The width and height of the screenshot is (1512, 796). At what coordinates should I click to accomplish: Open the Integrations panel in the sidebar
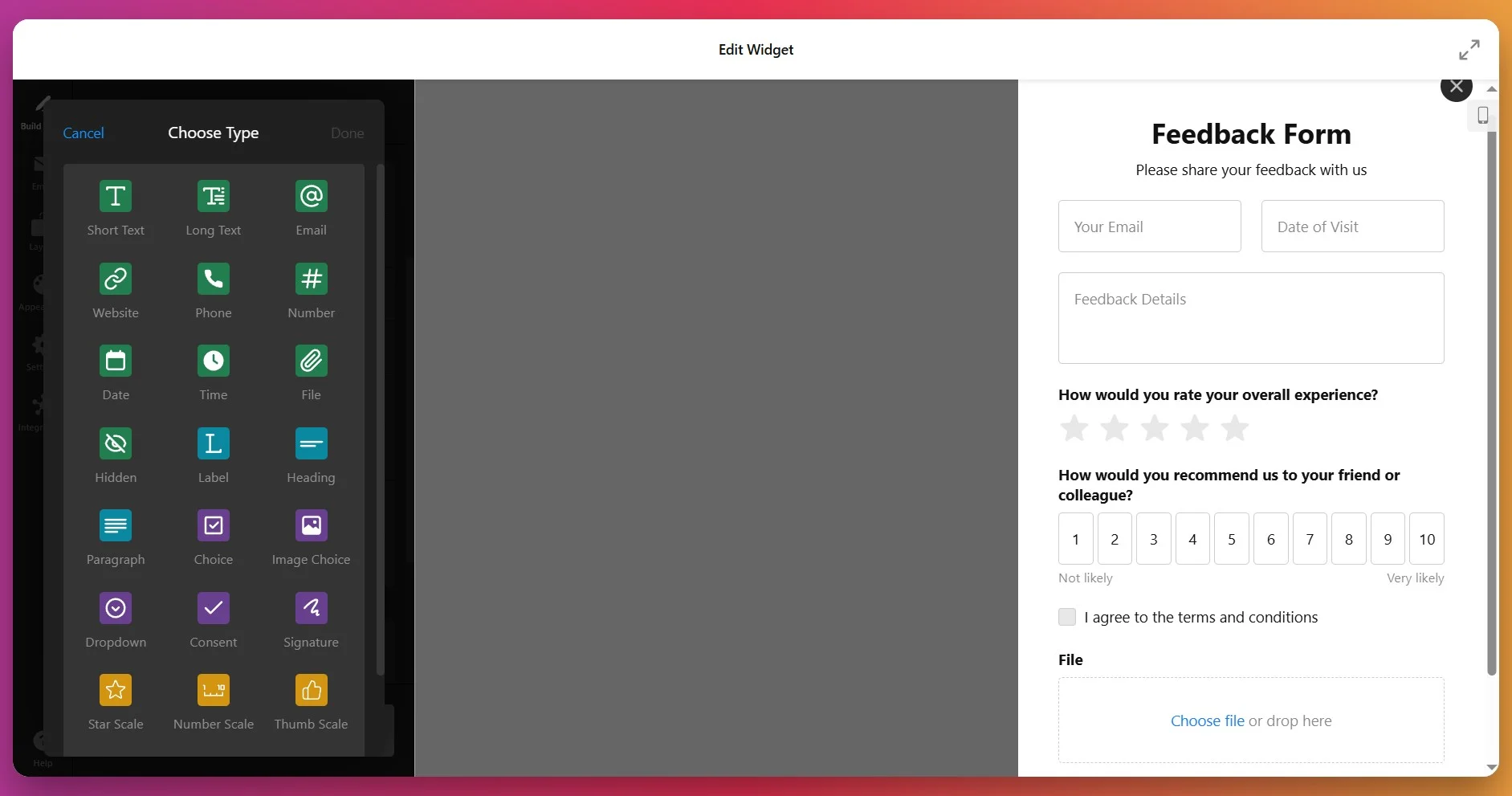click(36, 412)
